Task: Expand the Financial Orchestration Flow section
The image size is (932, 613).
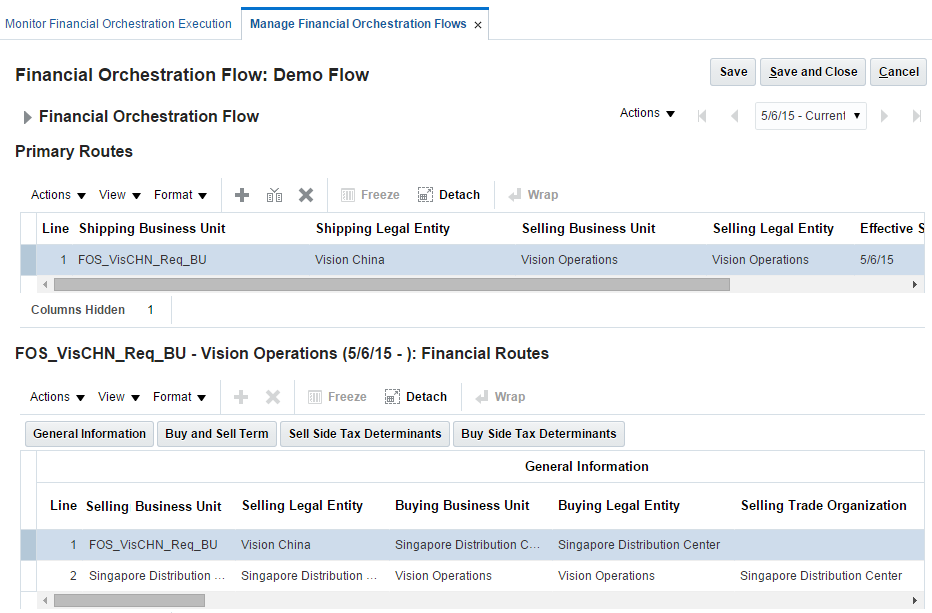Action: (x=27, y=116)
